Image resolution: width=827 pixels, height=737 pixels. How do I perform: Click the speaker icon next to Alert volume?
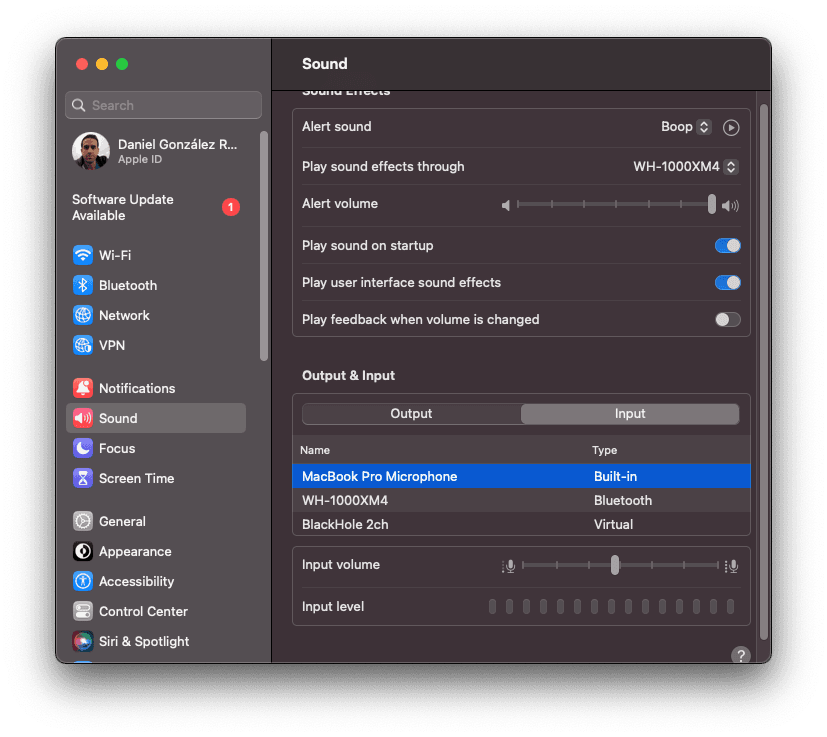pyautogui.click(x=506, y=203)
